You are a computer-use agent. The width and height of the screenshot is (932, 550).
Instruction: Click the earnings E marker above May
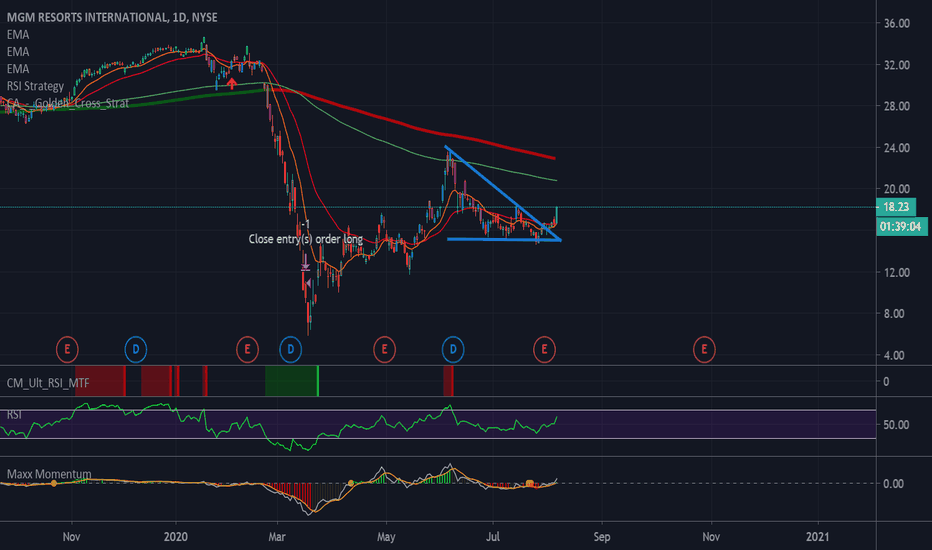click(385, 350)
